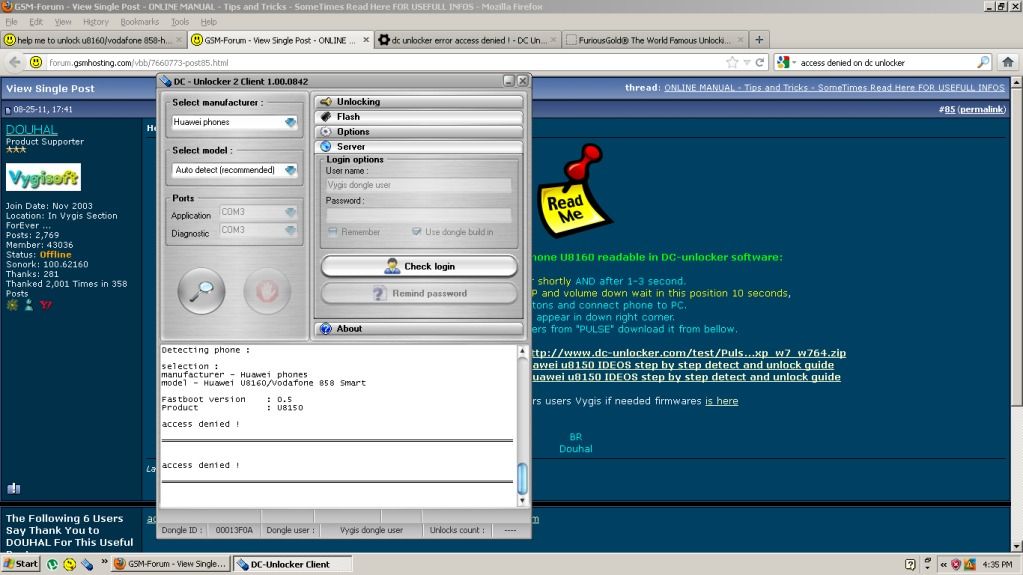This screenshot has height=575, width=1023.
Task: Open the Bookmarks menu in Firefox
Action: pyautogui.click(x=139, y=21)
